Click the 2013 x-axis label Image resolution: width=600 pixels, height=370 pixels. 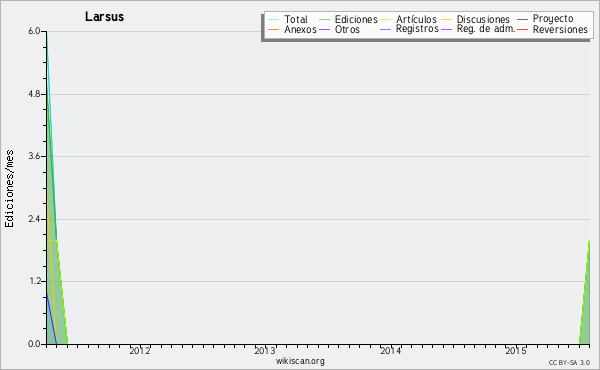point(265,351)
